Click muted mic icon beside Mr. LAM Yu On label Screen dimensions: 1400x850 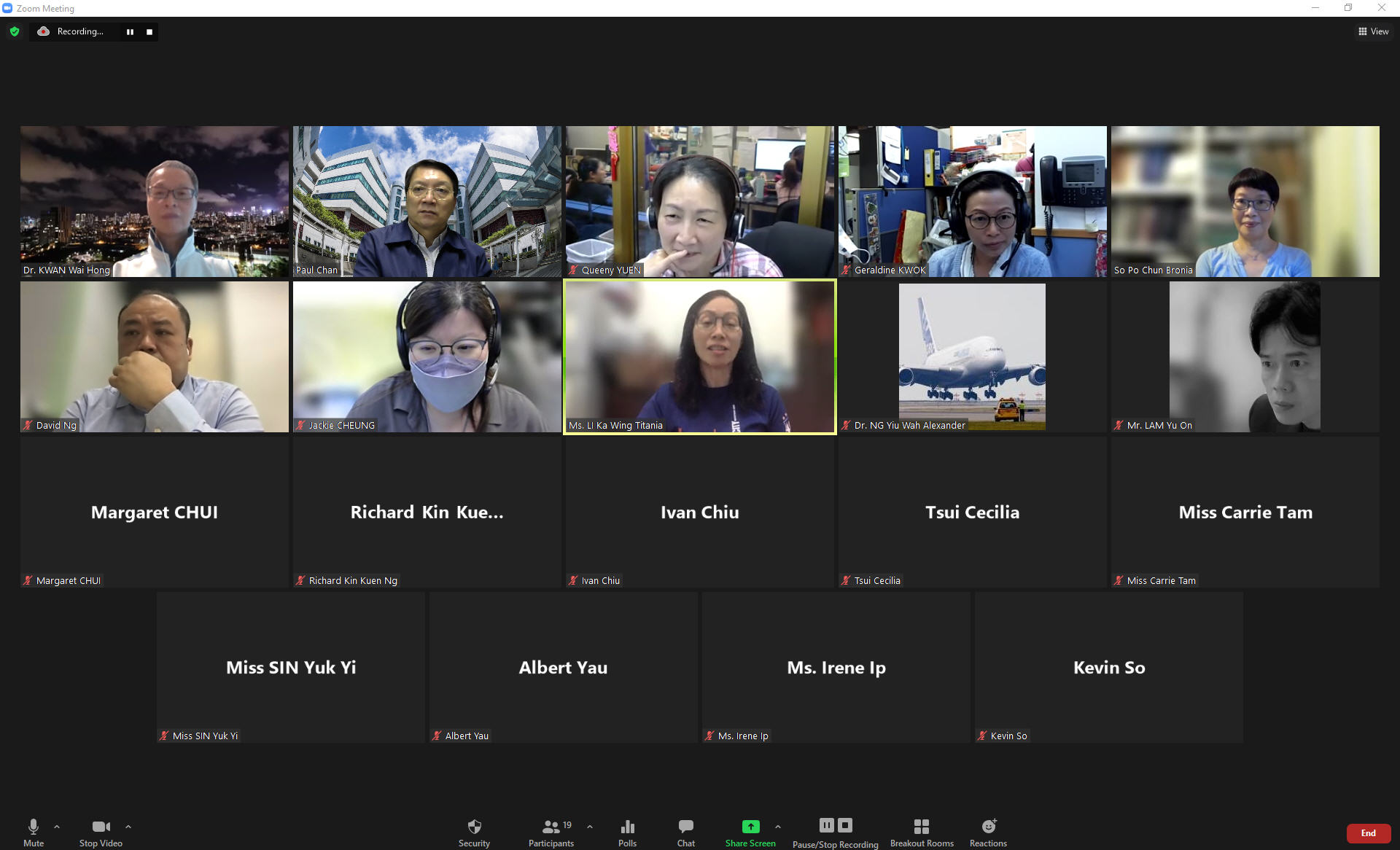(1119, 425)
